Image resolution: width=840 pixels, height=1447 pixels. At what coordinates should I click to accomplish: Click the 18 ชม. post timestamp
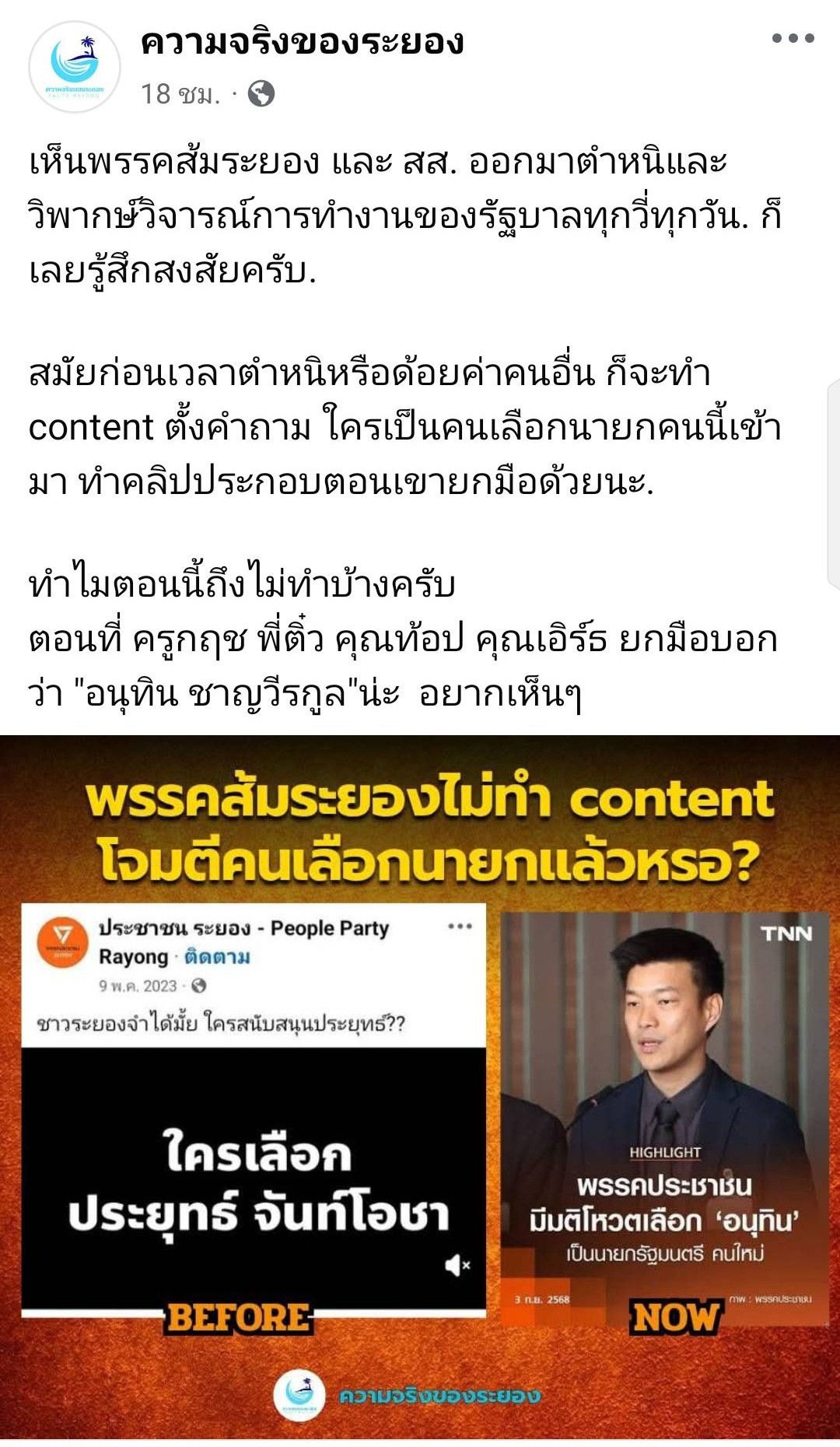180,94
